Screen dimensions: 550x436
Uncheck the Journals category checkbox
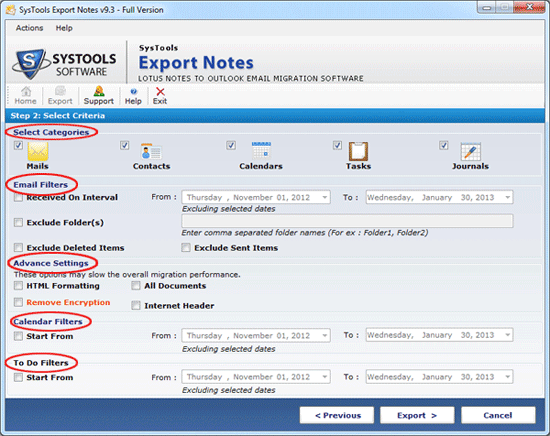(444, 145)
